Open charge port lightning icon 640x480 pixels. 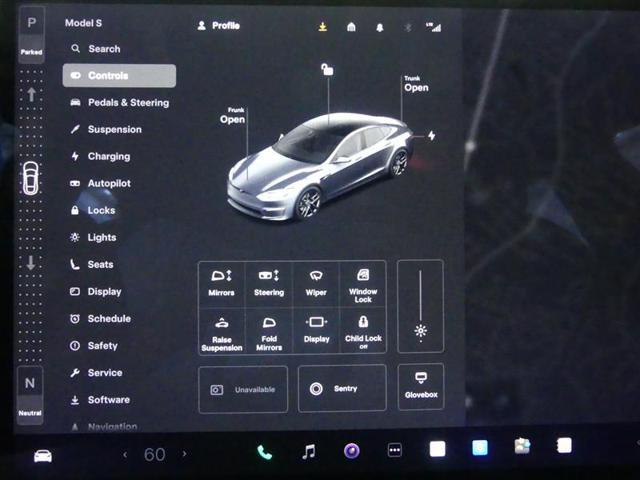tap(431, 136)
